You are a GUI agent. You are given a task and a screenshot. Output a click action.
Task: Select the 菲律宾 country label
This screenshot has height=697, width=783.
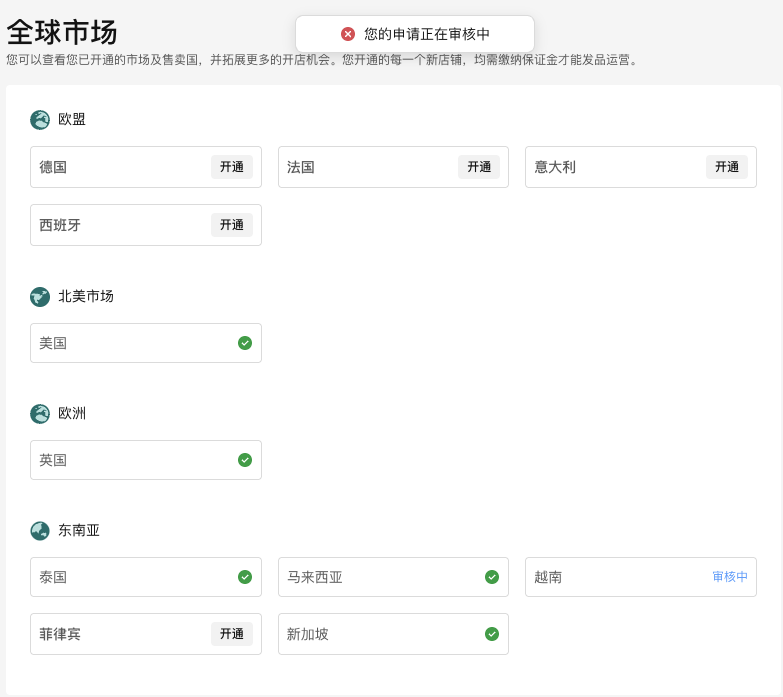tap(60, 635)
